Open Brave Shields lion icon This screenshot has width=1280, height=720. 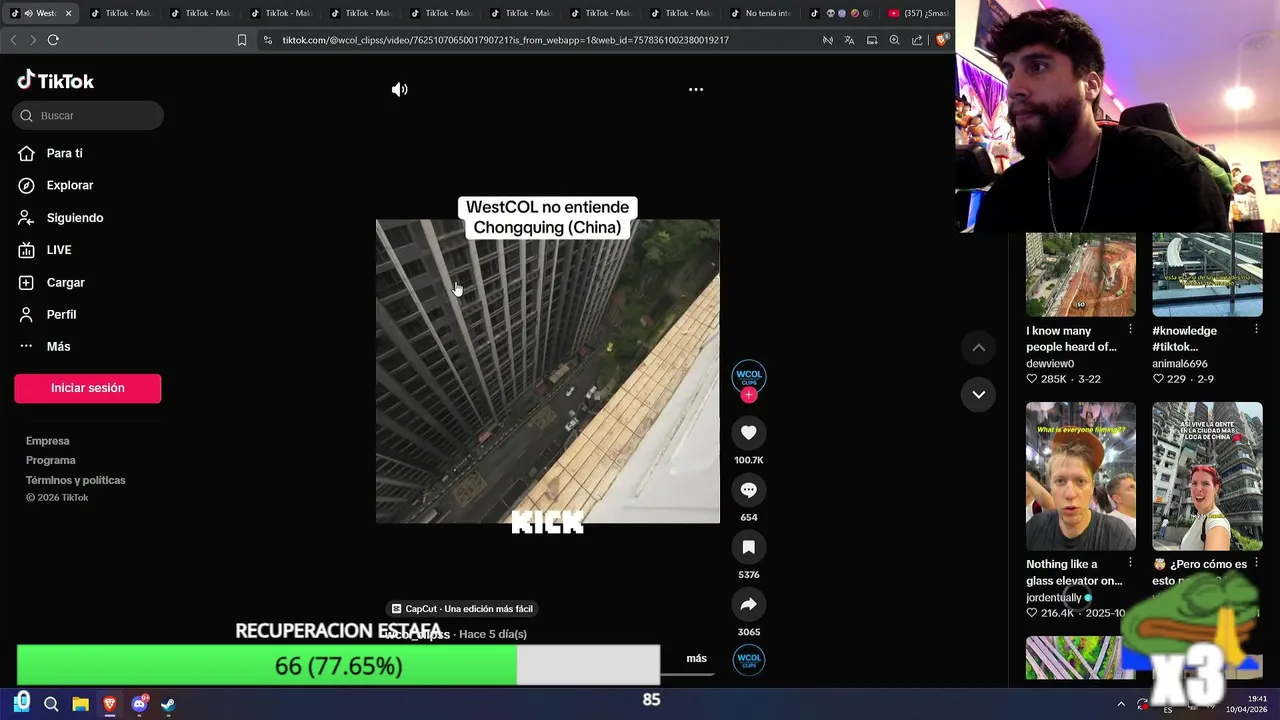tap(941, 40)
